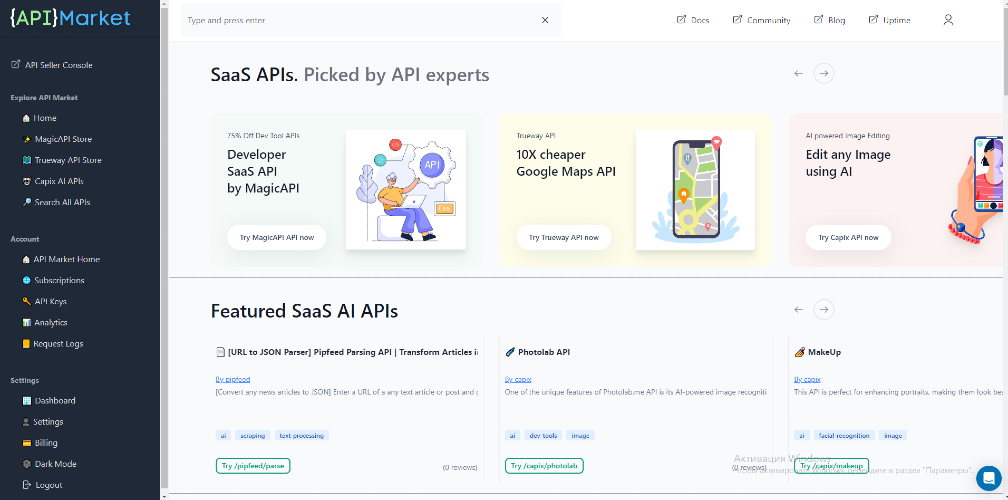Viewport: 1008px width, 500px height.
Task: Click Edit any Image using AI heading
Action: pyautogui.click(x=848, y=163)
